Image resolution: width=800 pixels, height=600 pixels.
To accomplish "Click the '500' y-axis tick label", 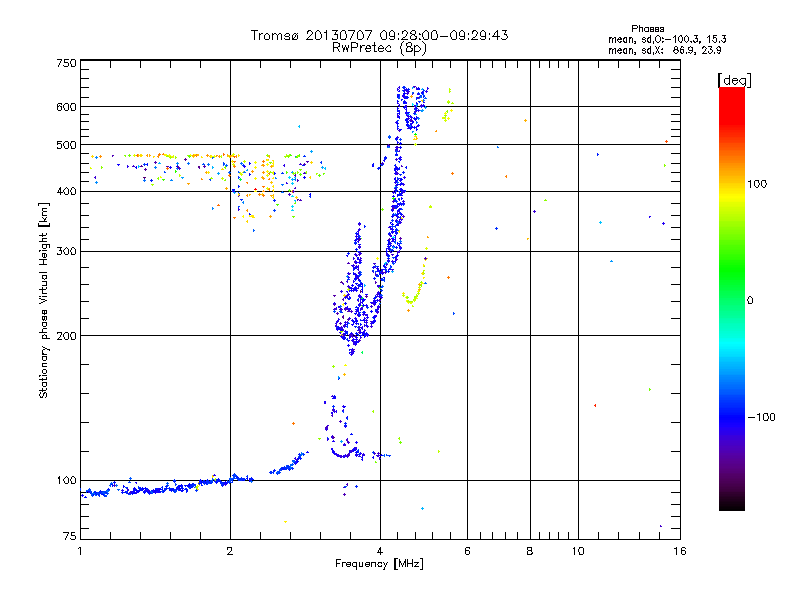I will pos(66,145).
